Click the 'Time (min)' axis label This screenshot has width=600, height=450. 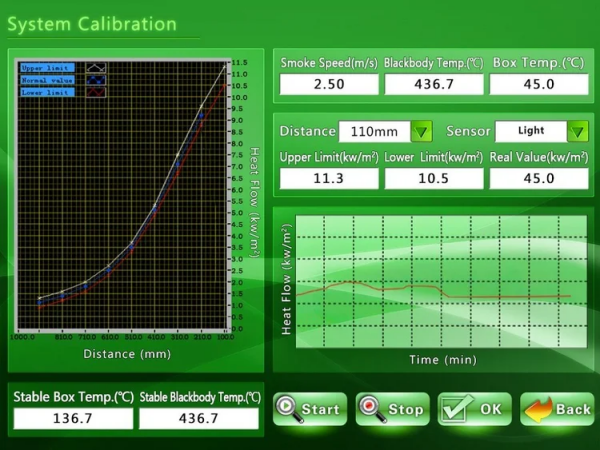443,360
